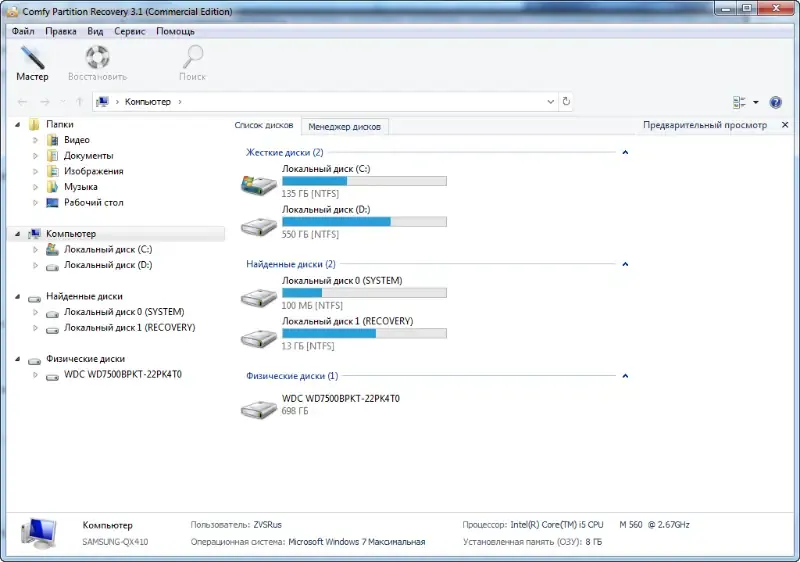Click the Восстановить lifebuoy icon
Viewport: 800px width, 562px height.
pos(97,57)
